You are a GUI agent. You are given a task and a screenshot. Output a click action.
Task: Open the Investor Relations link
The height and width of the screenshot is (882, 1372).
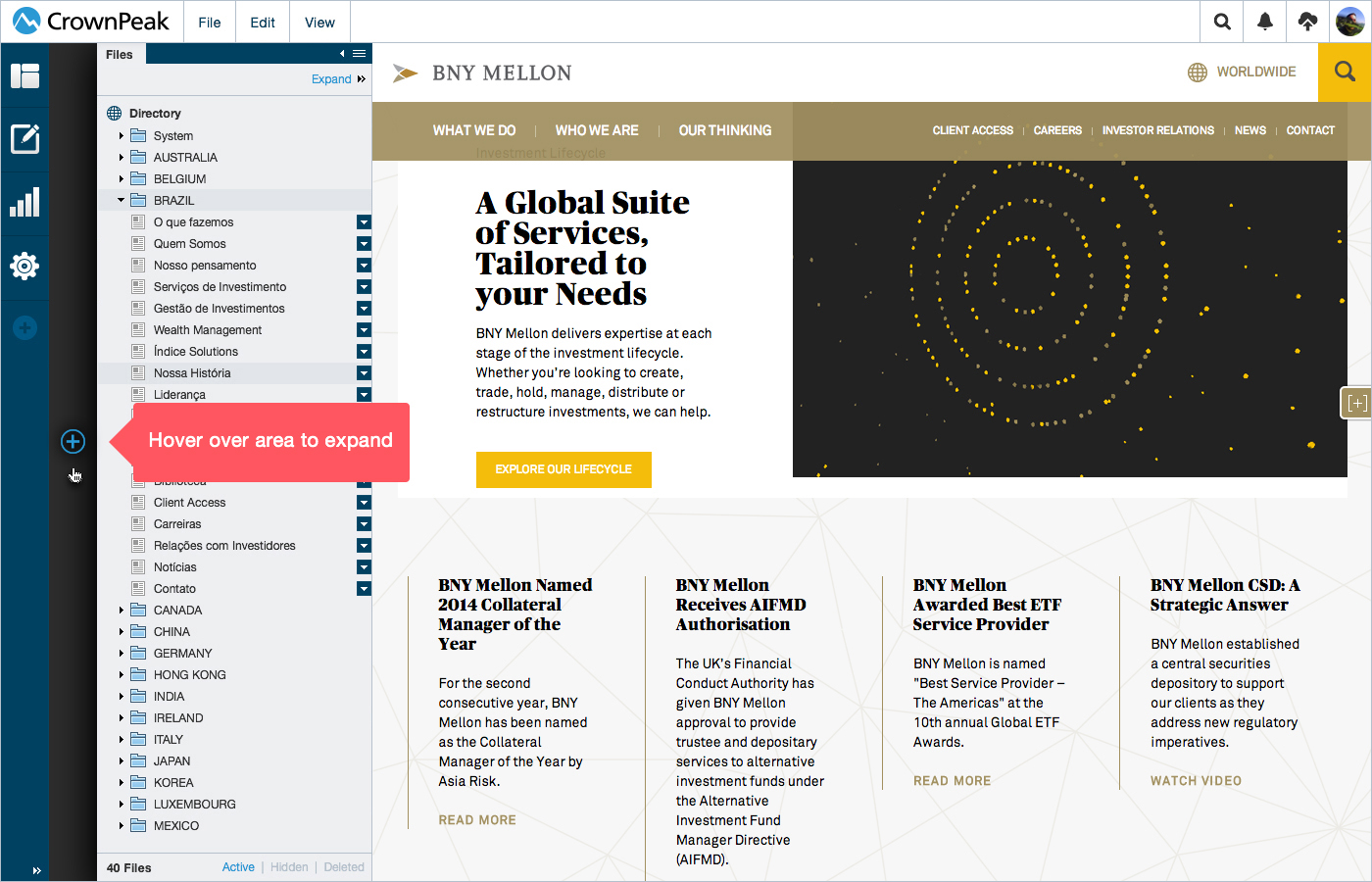[x=1157, y=130]
